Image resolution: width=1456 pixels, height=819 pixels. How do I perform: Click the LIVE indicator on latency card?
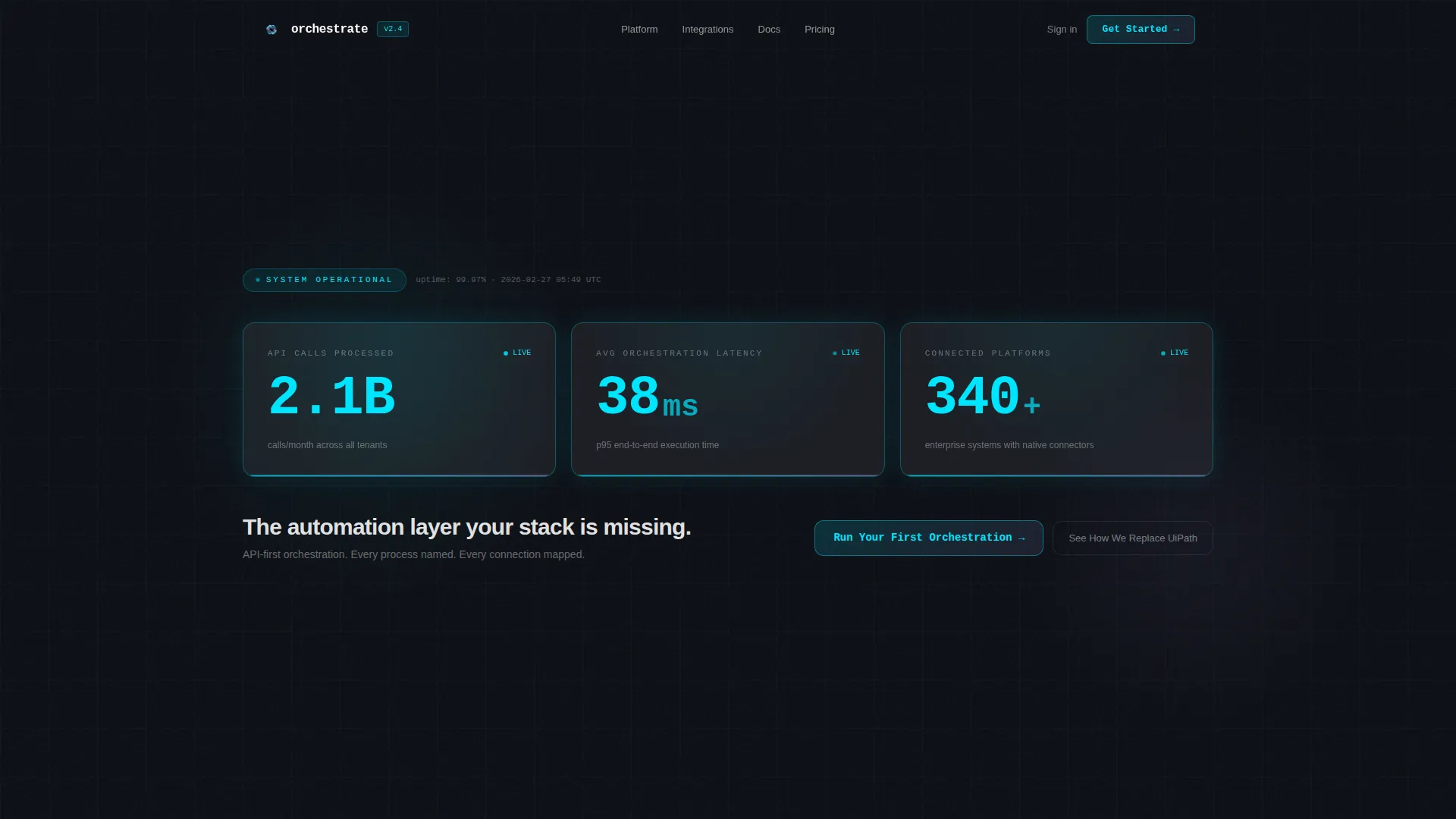[x=846, y=353]
